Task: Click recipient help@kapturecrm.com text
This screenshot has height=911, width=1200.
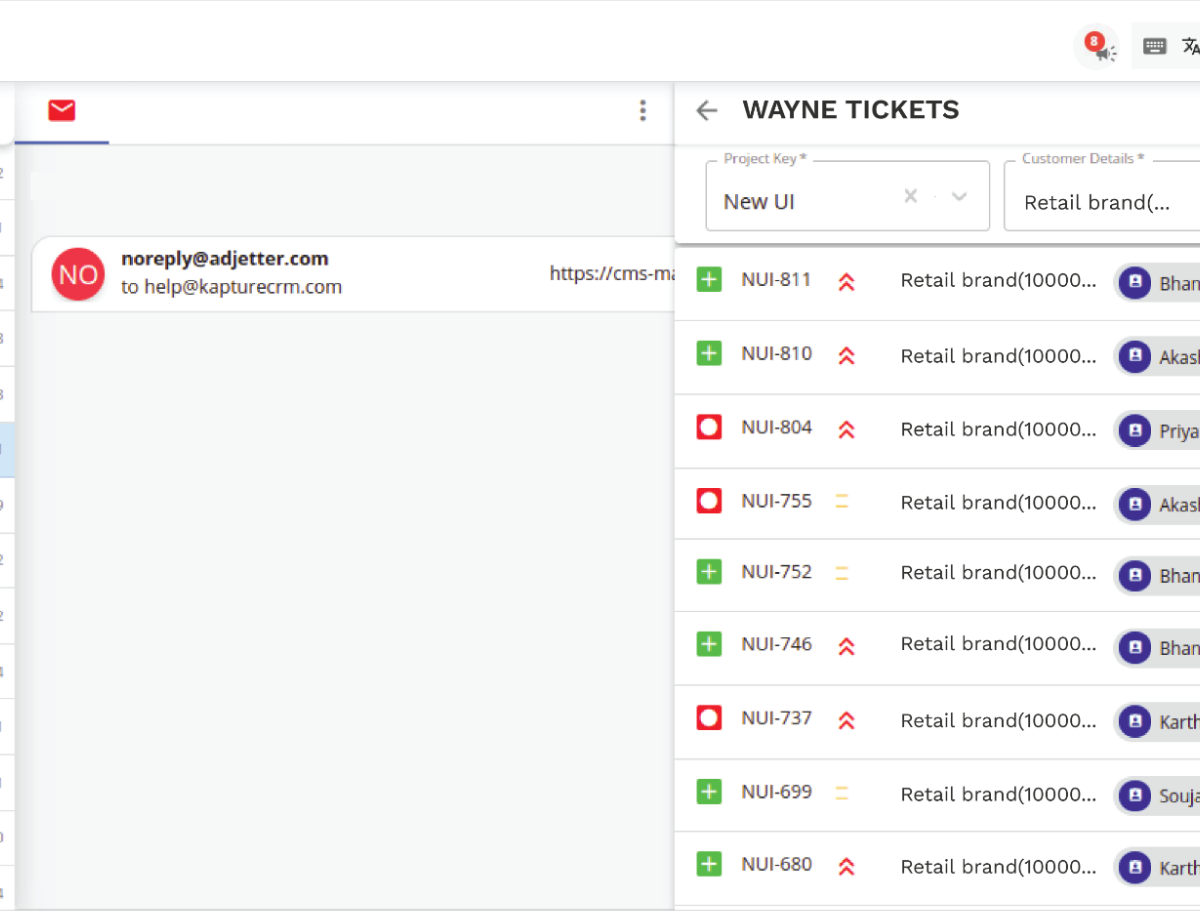Action: coord(244,287)
